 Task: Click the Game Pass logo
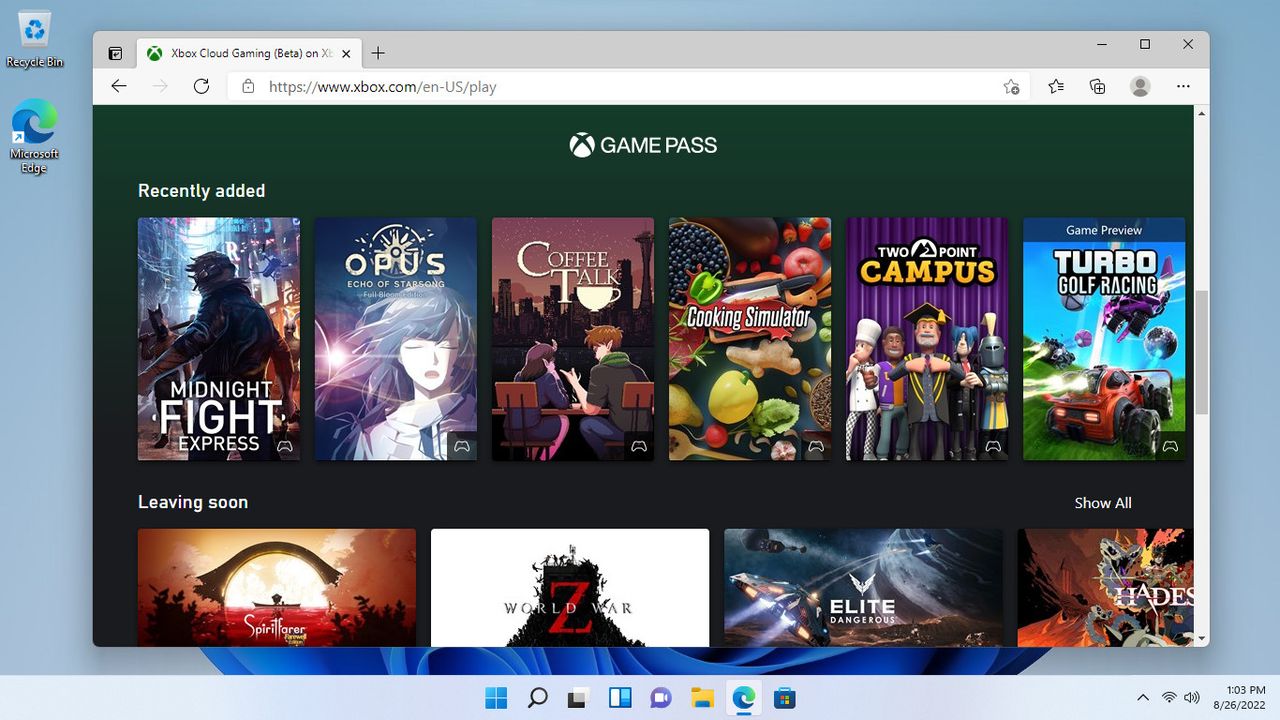point(643,145)
